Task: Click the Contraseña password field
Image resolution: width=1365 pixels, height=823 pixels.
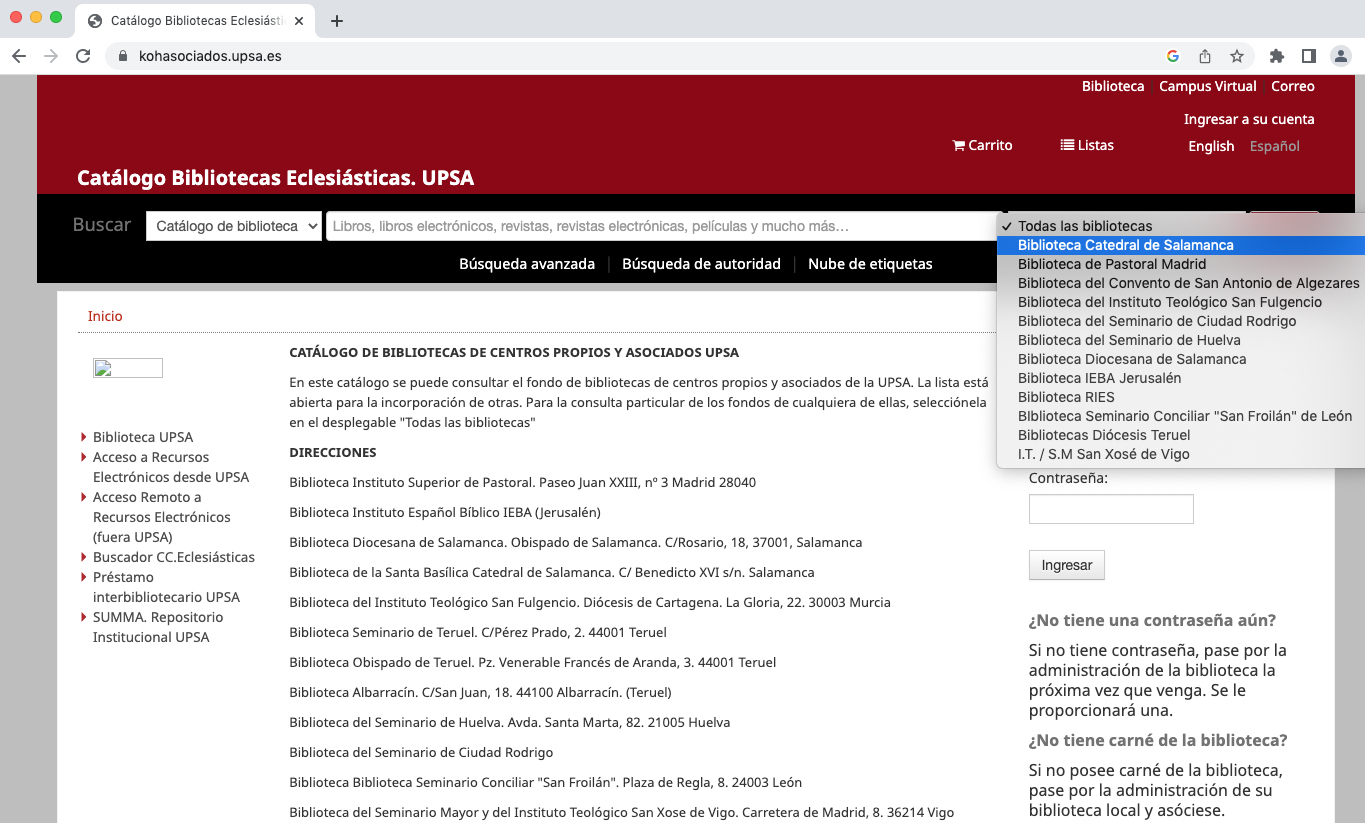Action: tap(1111, 509)
